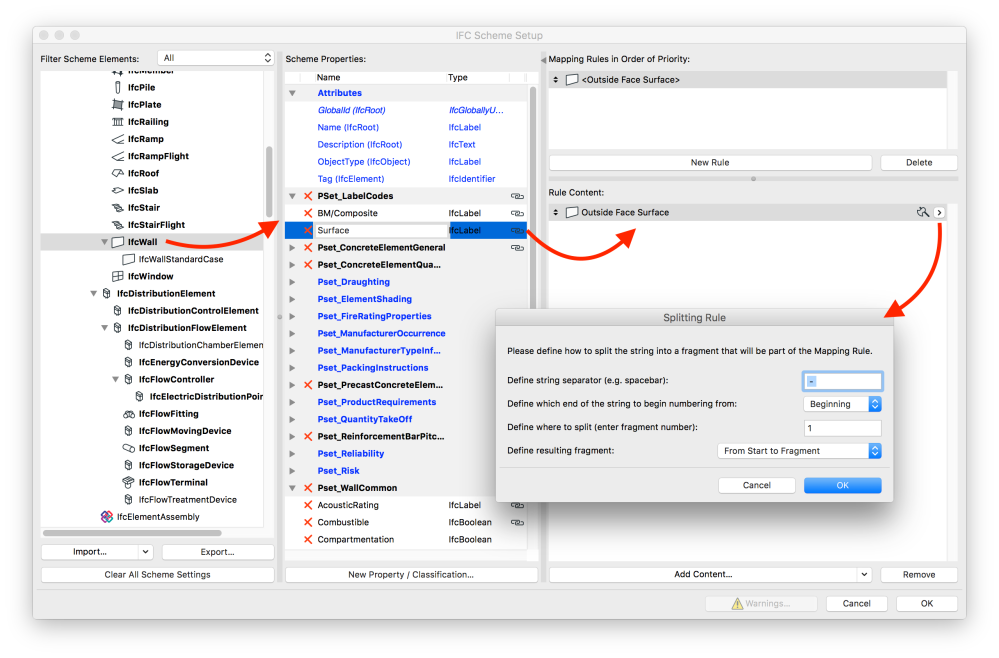Select the Pset_FireRatingProperties row
Image resolution: width=999 pixels, height=658 pixels.
click(x=406, y=317)
